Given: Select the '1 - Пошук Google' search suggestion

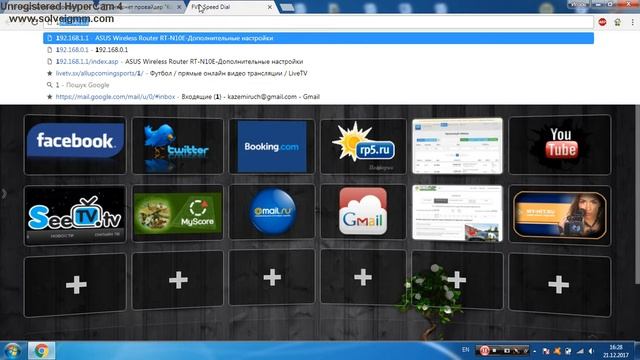Looking at the screenshot, I should (318, 85).
